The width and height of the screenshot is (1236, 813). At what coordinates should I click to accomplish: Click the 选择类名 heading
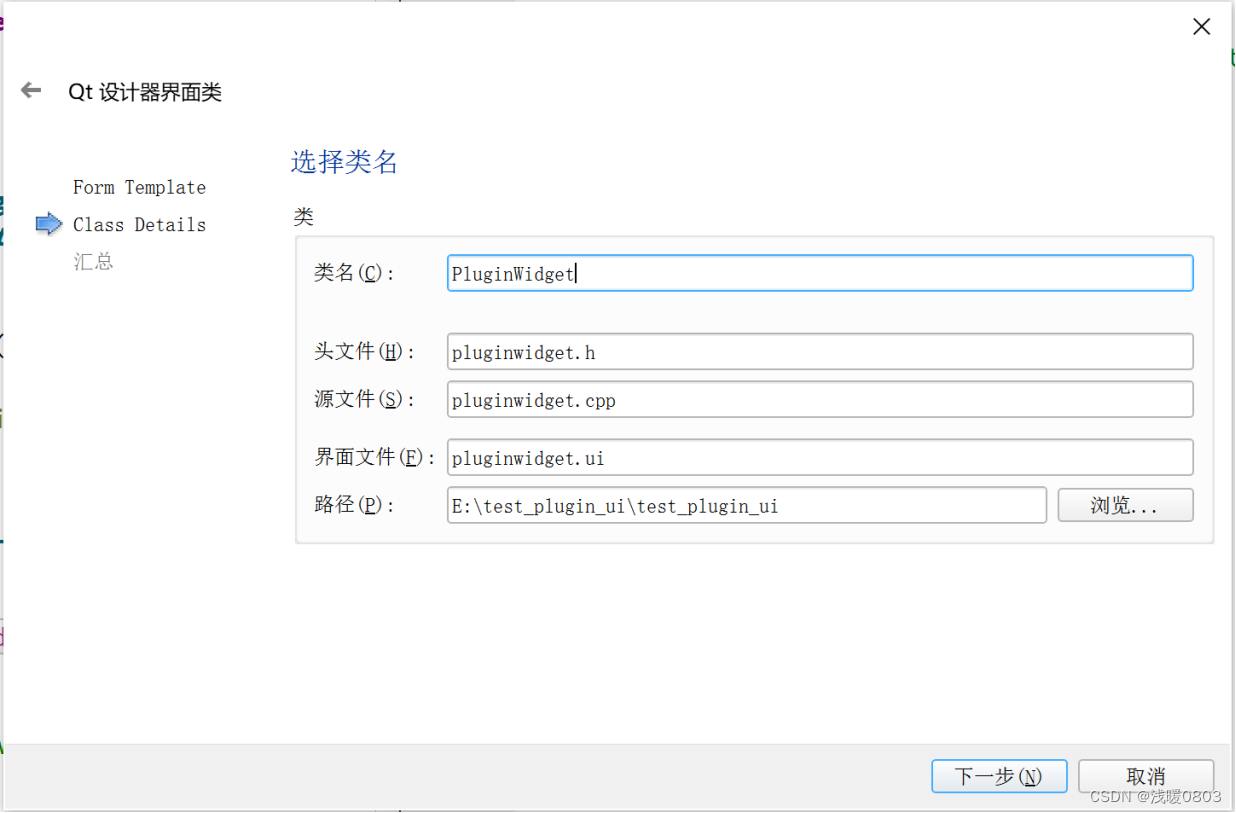tap(344, 162)
